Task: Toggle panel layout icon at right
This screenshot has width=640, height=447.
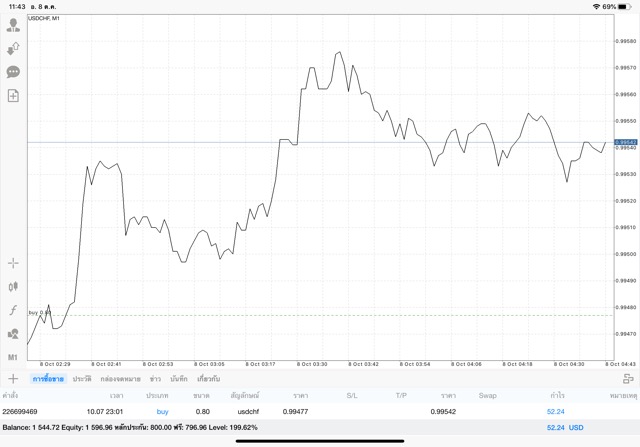Action: point(628,378)
